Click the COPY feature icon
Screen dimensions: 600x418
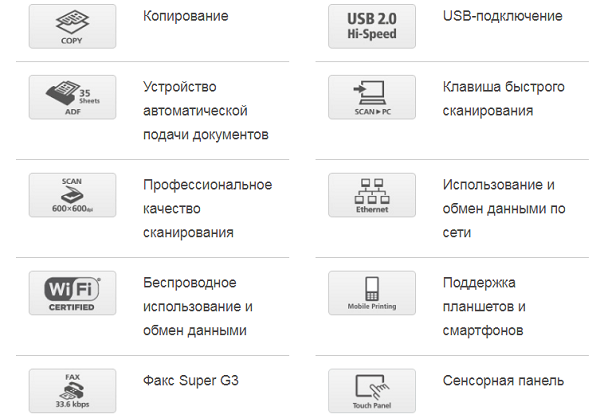tap(72, 26)
